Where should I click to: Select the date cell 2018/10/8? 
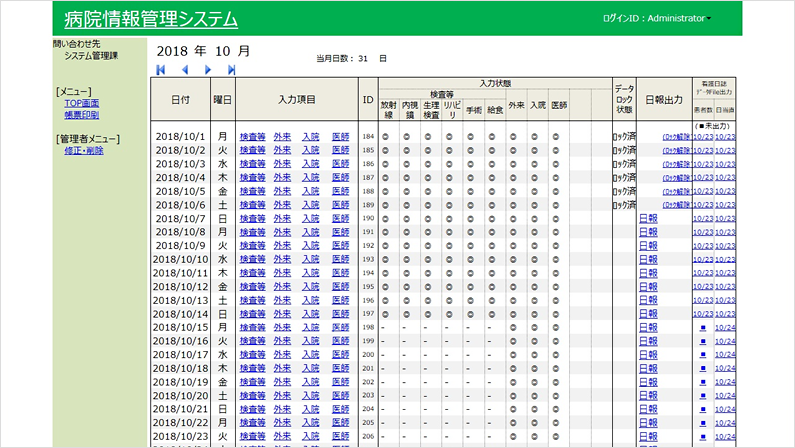[180, 232]
